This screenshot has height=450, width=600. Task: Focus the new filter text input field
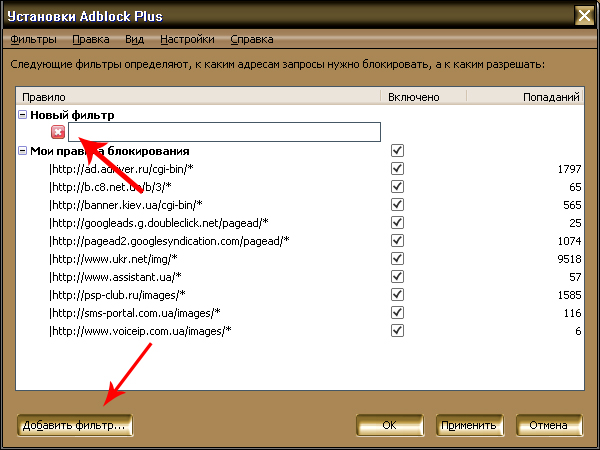224,132
